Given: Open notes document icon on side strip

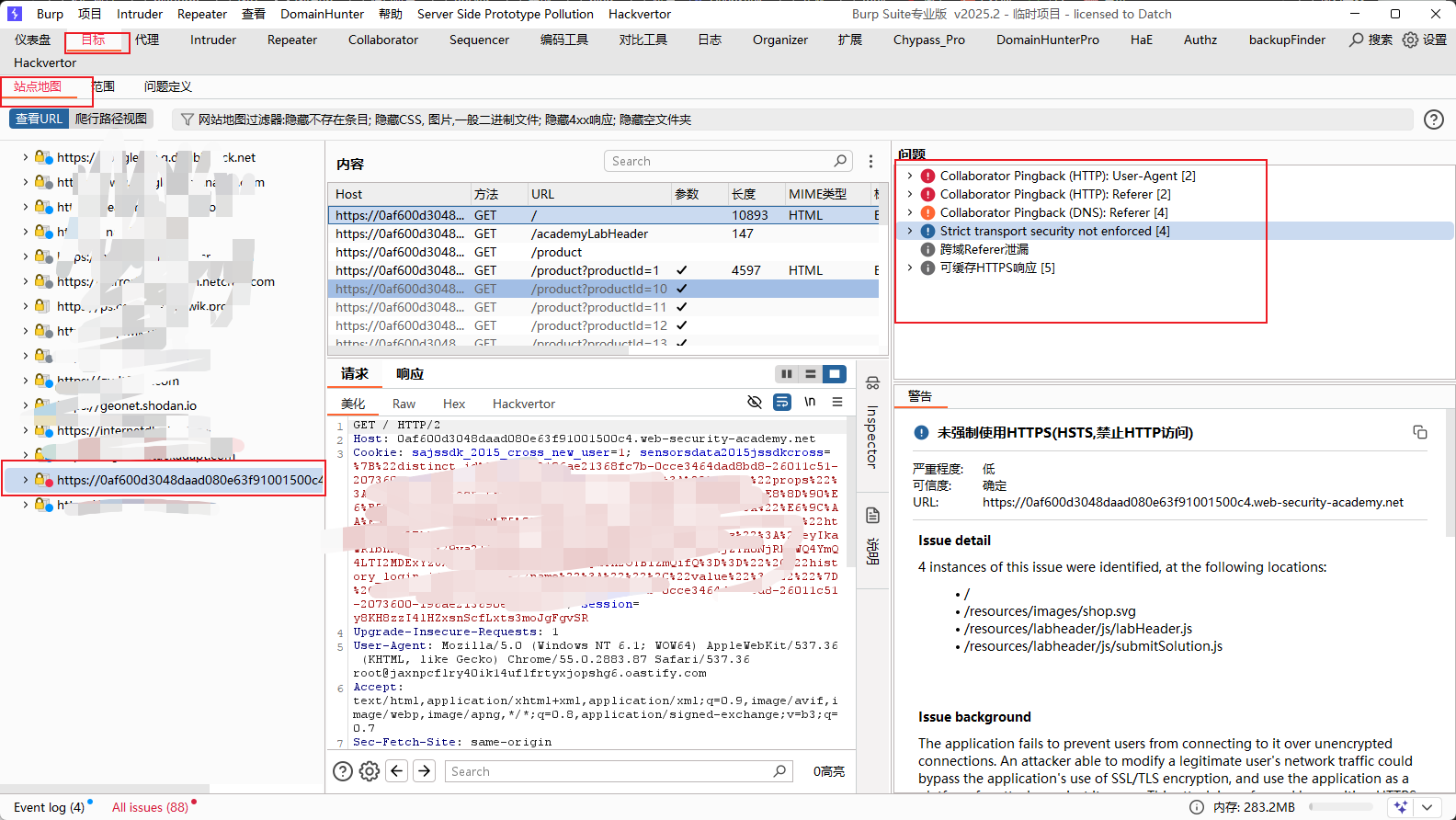Looking at the screenshot, I should [872, 515].
